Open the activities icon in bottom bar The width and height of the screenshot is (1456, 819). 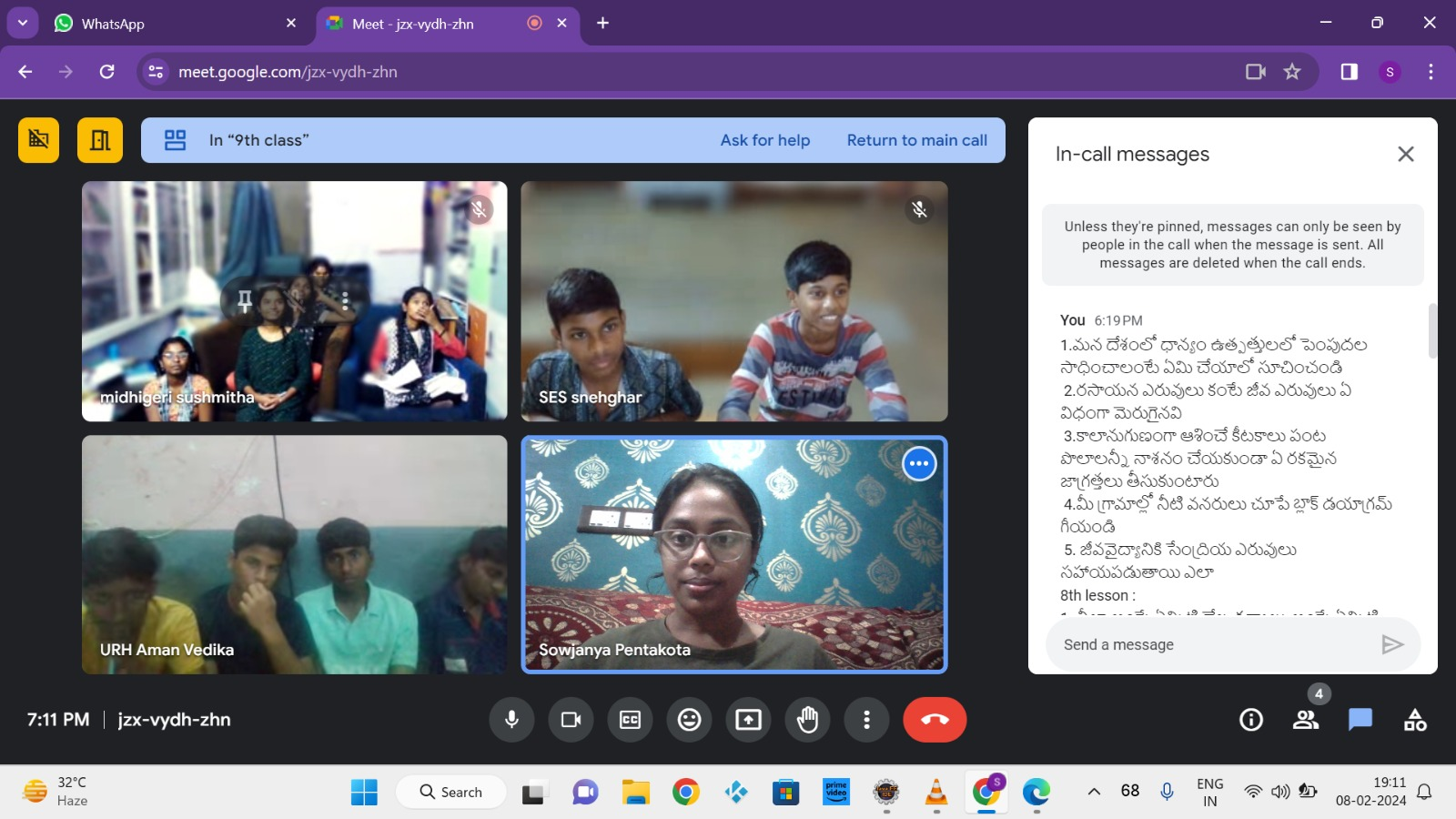(x=1415, y=720)
